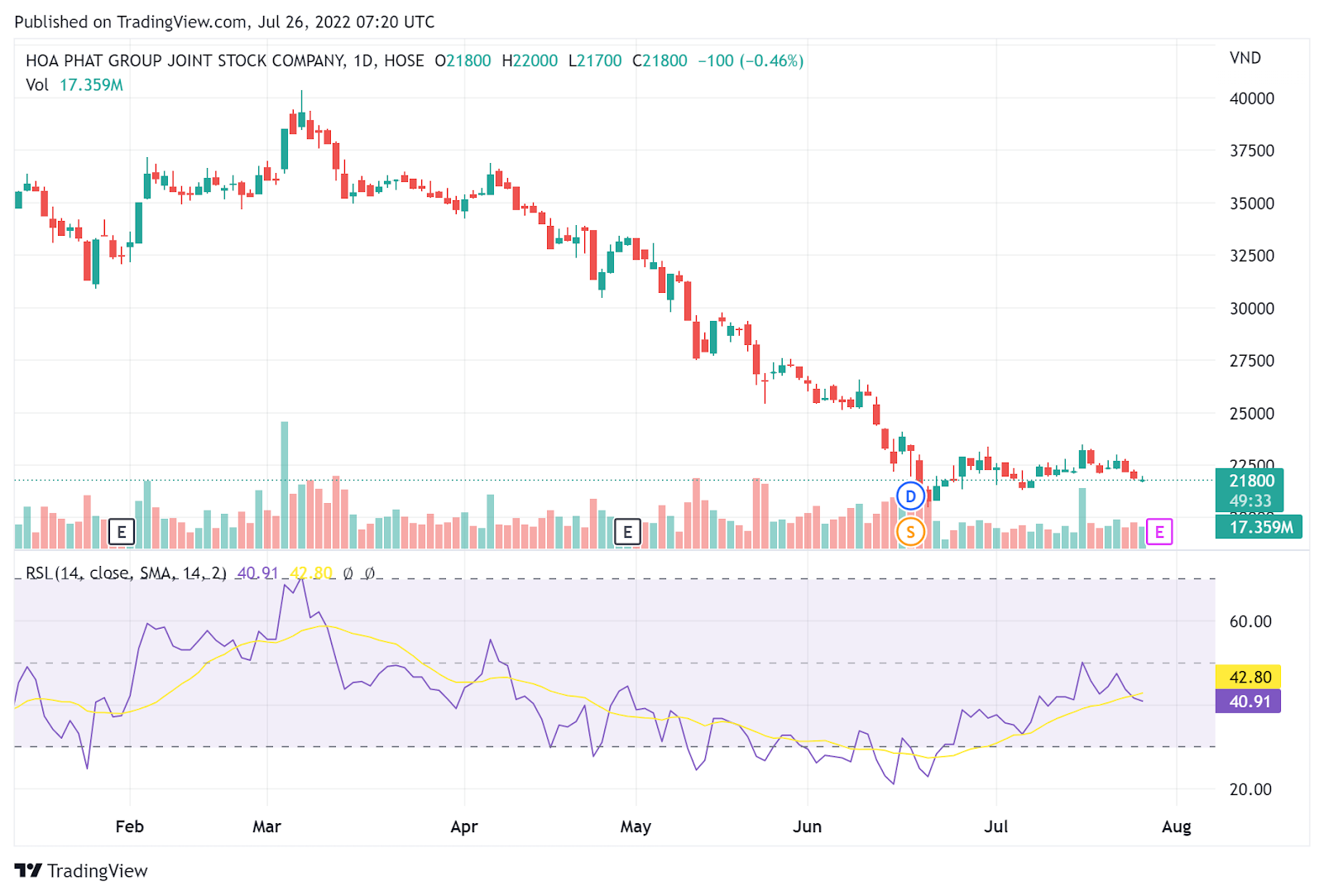The width and height of the screenshot is (1324, 896).
Task: Click the countdown timer 49:33
Action: (1250, 501)
